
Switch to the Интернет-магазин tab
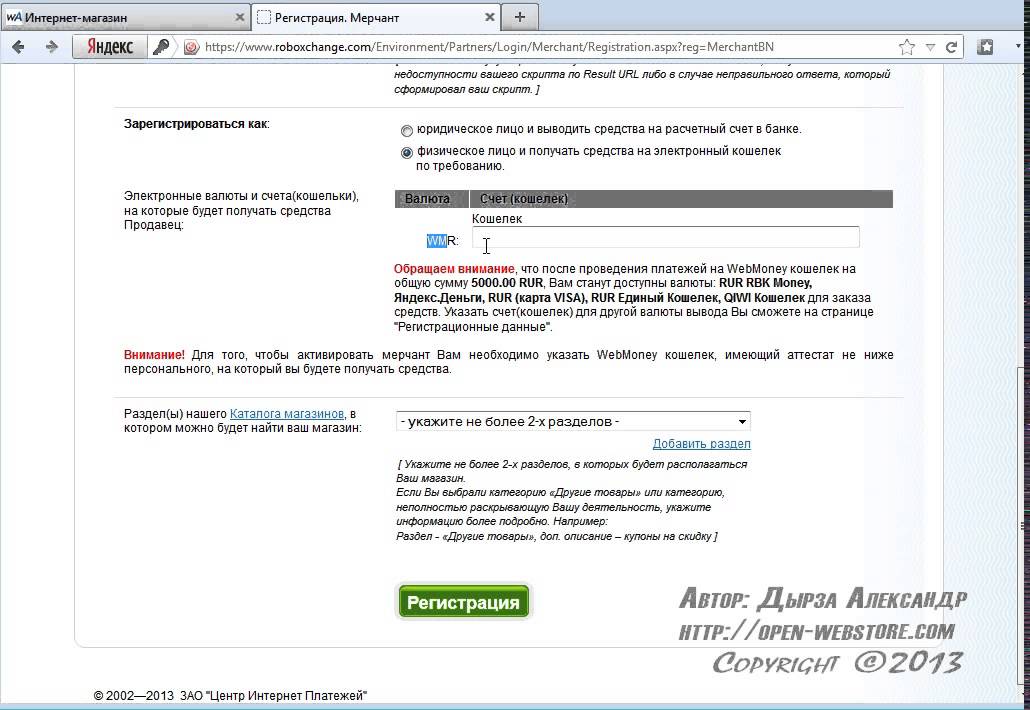(125, 18)
